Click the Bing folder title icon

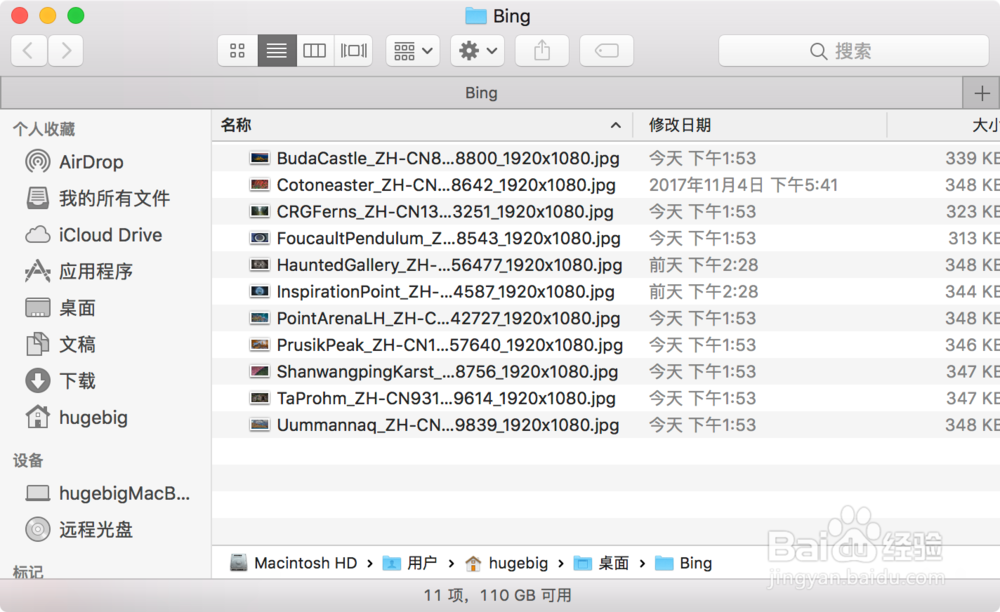click(x=476, y=16)
